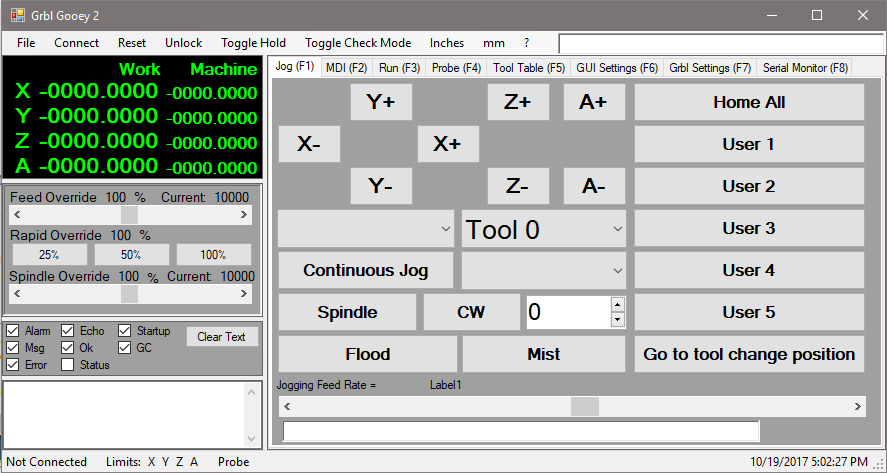Viewport: 887px width, 473px height.
Task: Uncheck the Msg checkbox
Action: (x=12, y=347)
